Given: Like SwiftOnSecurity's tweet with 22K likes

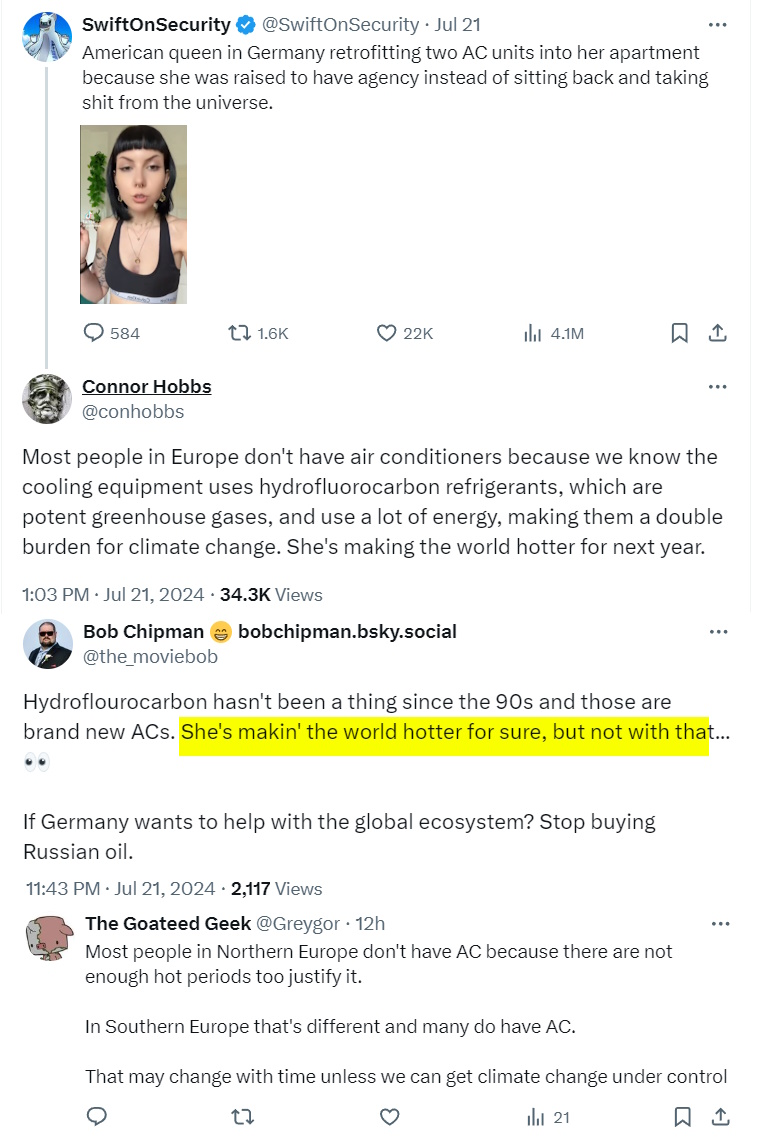Looking at the screenshot, I should 386,333.
